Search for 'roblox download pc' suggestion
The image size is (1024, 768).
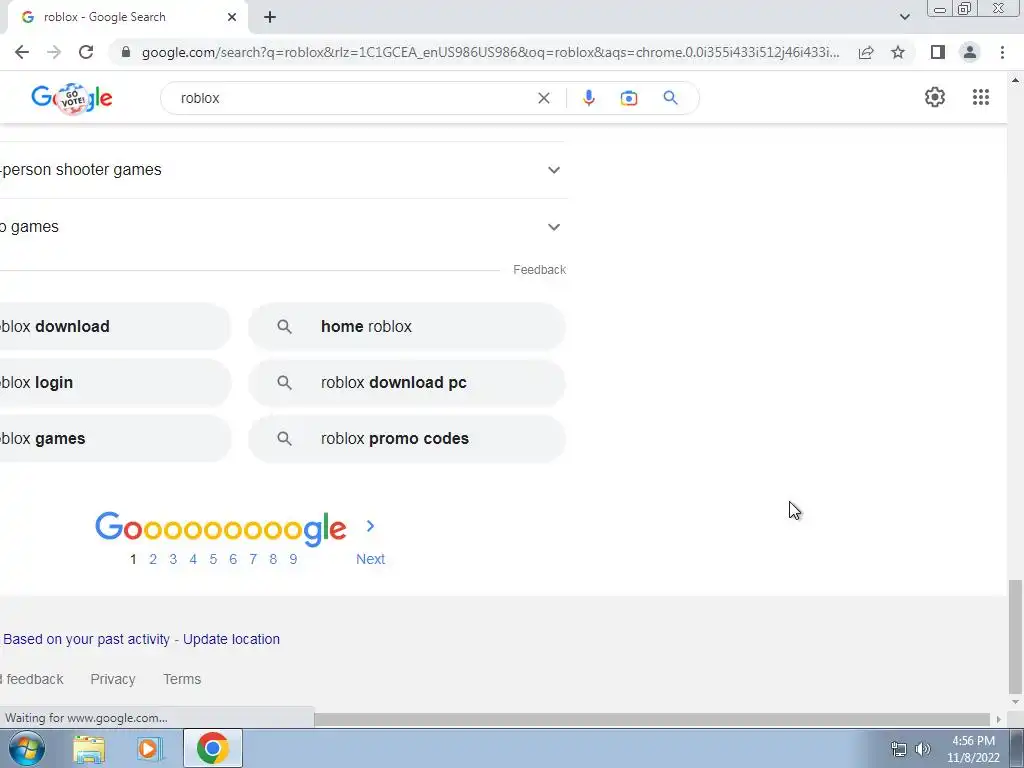[x=407, y=383]
